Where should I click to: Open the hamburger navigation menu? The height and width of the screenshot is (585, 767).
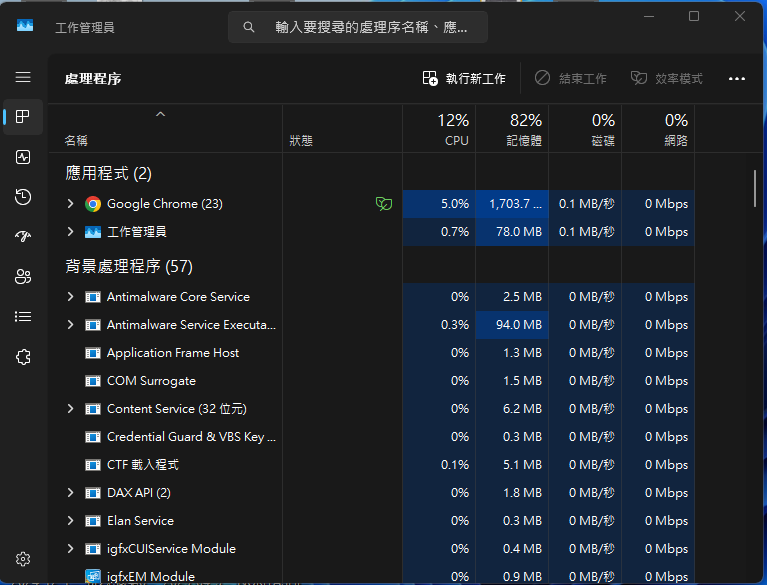(x=23, y=77)
